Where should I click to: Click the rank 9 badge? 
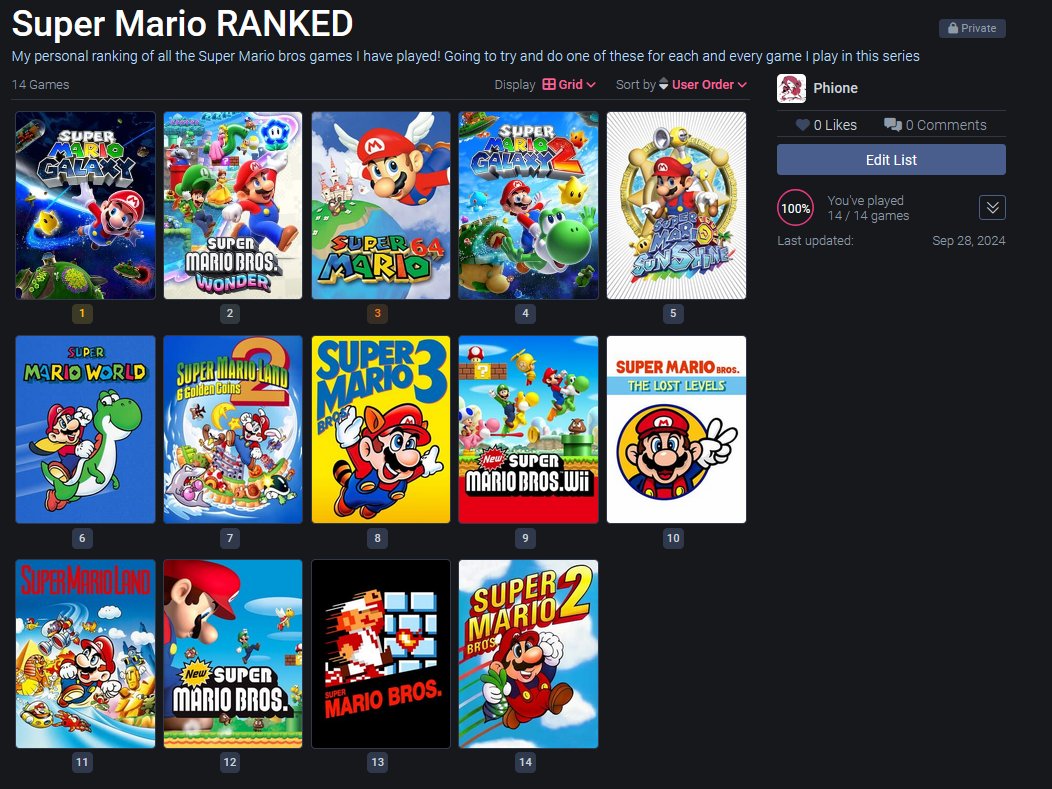coord(525,538)
